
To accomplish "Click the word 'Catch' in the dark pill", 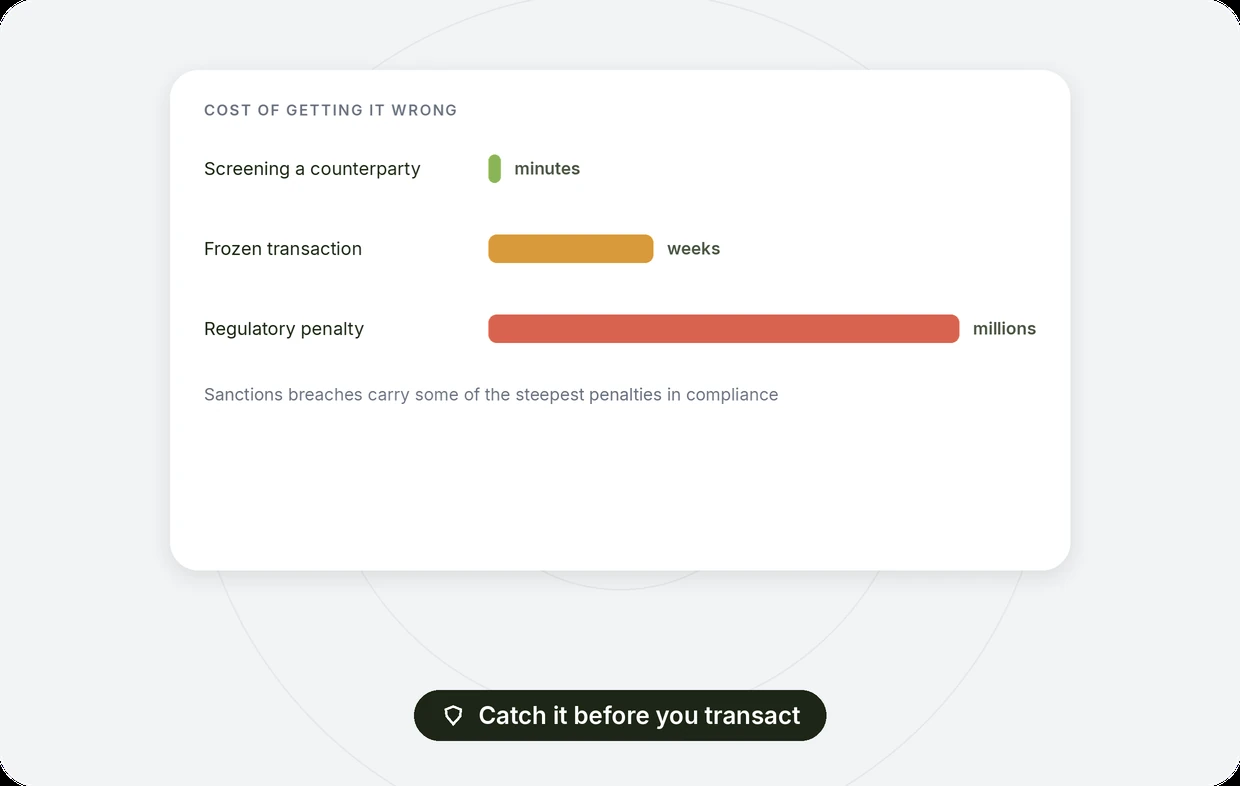I will pos(510,716).
